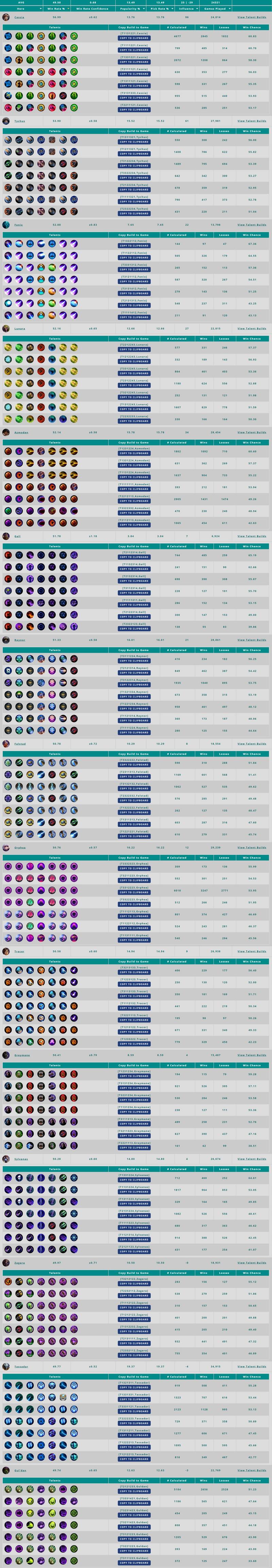Click Fenix's hero portrait icon

tap(6, 224)
